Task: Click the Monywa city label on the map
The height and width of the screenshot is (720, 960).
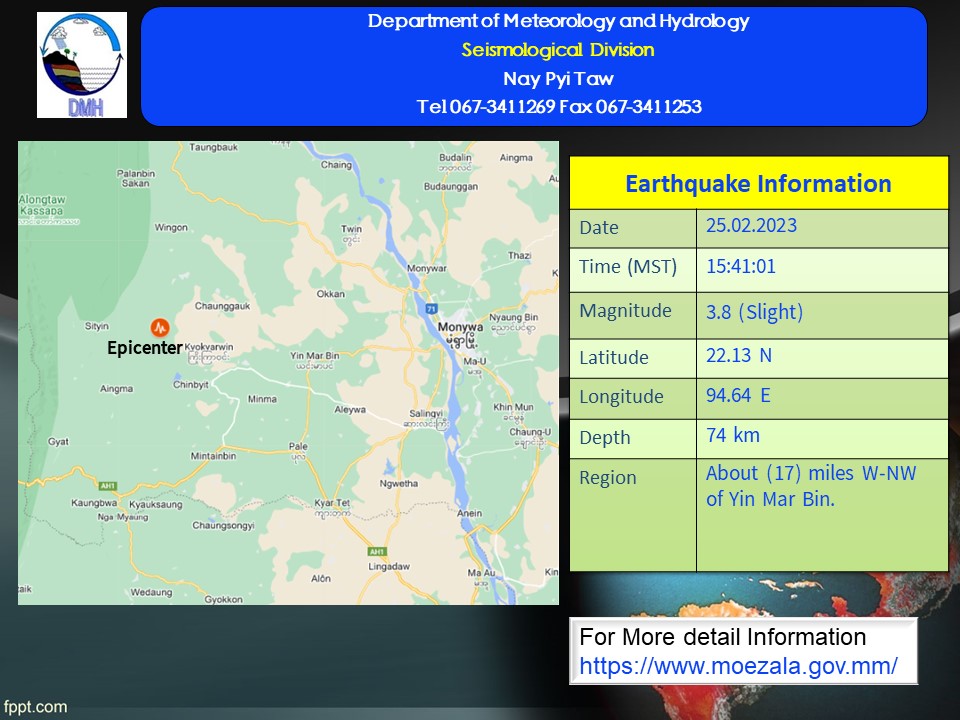Action: [x=460, y=328]
